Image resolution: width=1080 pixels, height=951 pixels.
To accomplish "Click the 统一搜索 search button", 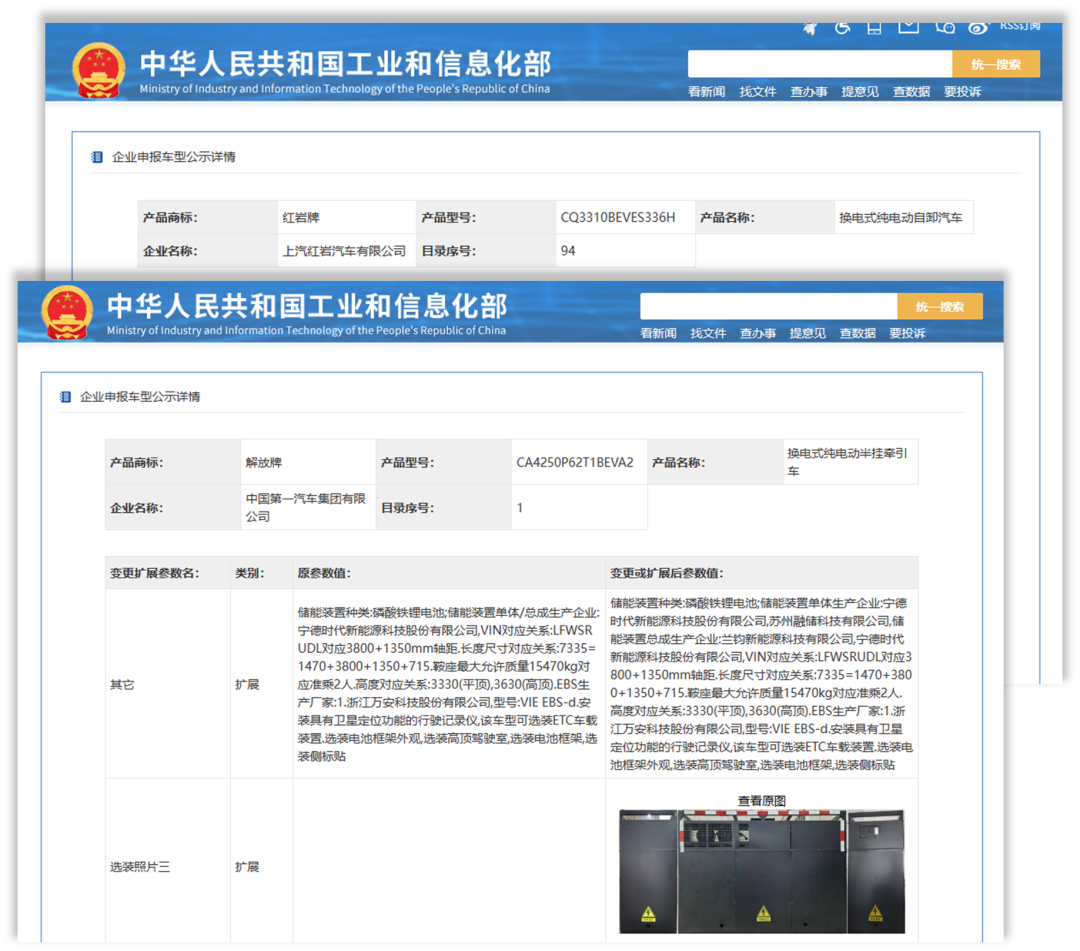I will pyautogui.click(x=939, y=306).
